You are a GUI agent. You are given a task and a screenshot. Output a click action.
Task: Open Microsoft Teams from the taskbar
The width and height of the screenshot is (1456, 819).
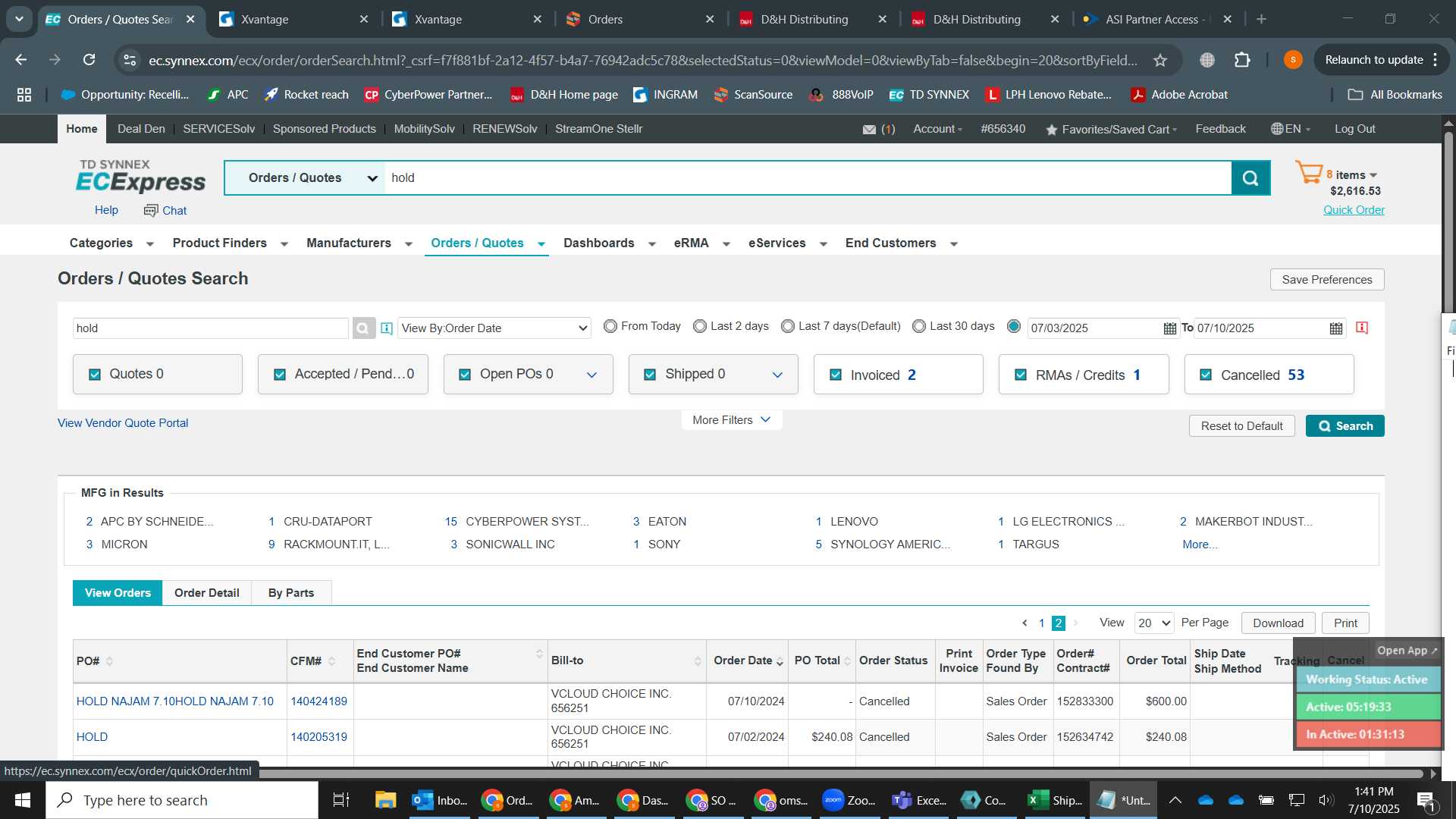[x=918, y=800]
